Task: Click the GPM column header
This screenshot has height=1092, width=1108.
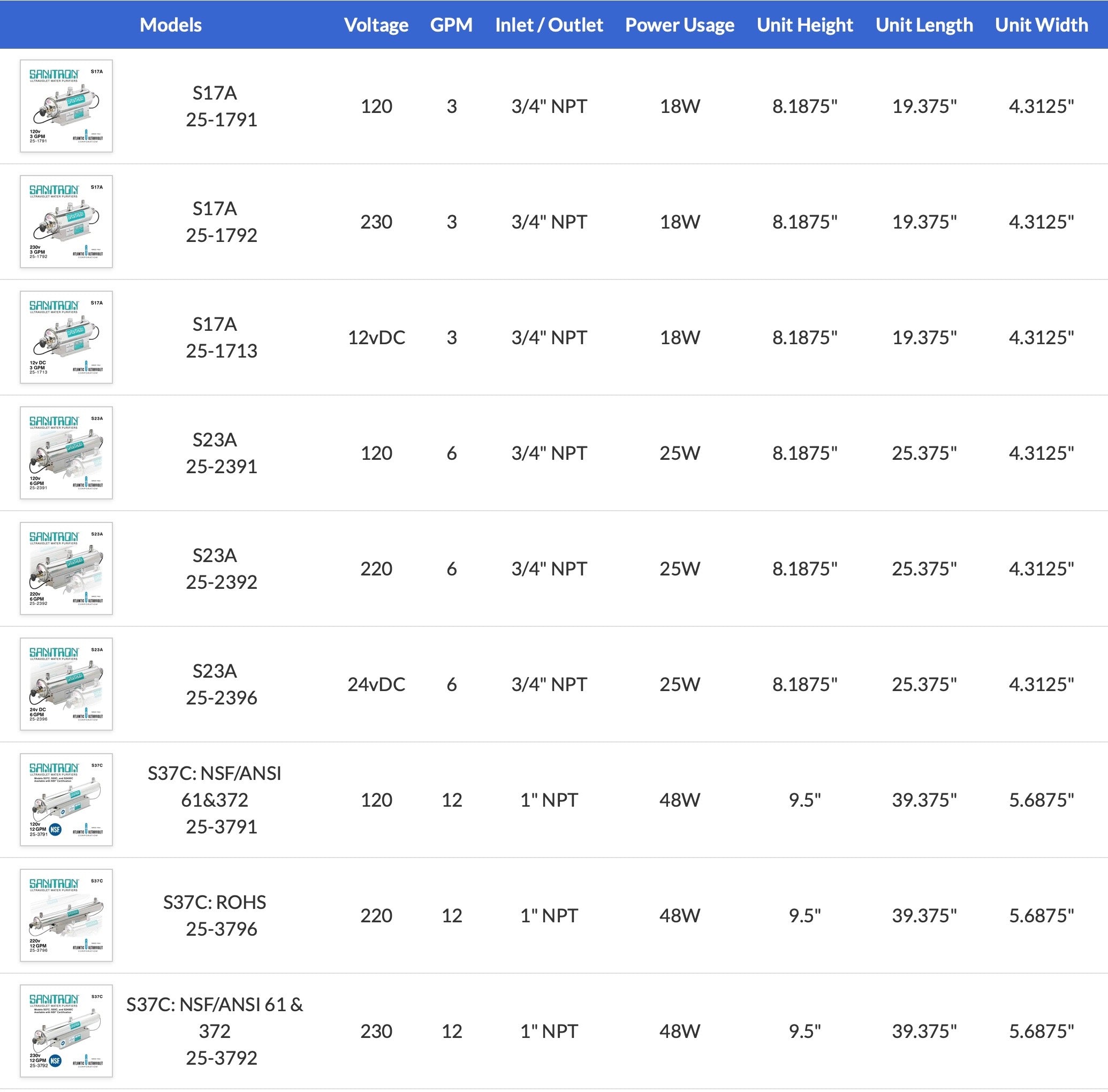Action: 451,25
